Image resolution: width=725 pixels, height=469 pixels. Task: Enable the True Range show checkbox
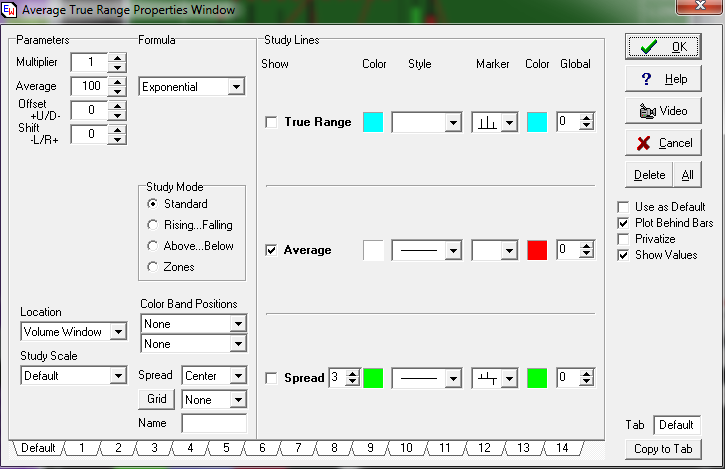click(x=271, y=122)
